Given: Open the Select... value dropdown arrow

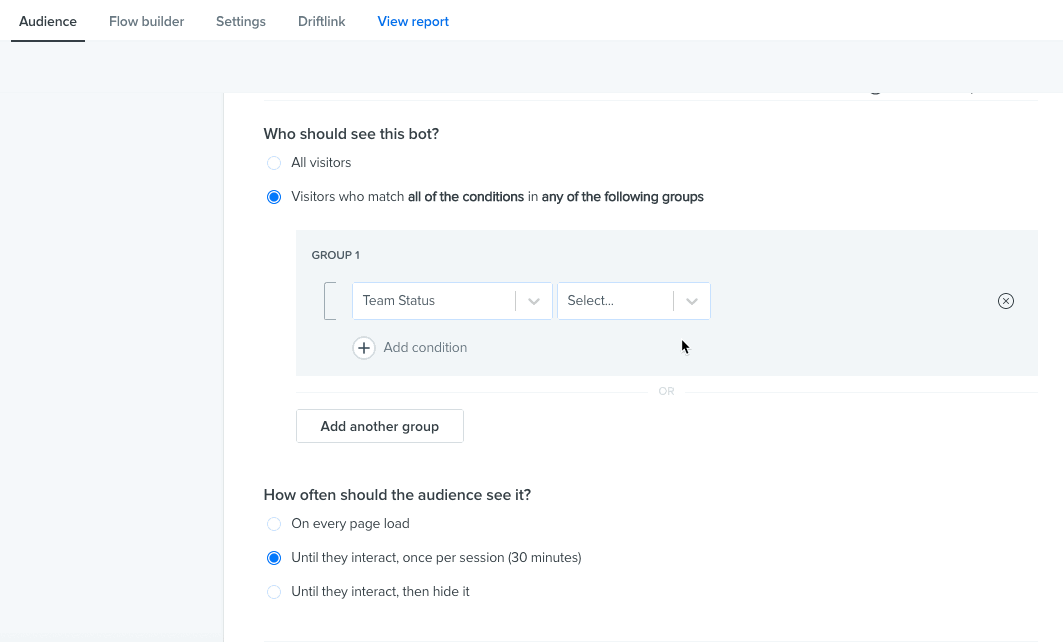Looking at the screenshot, I should click(x=691, y=301).
